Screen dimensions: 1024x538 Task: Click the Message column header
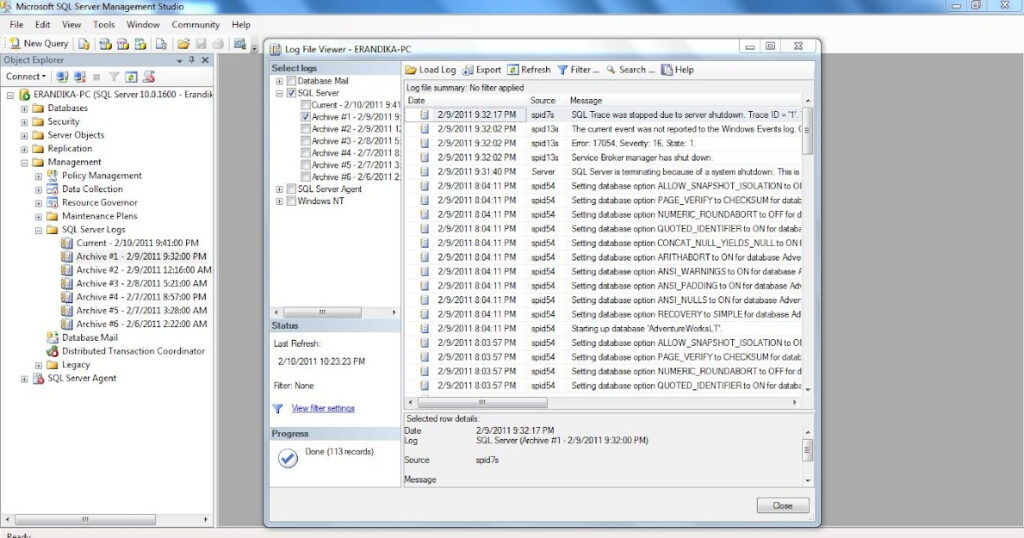(684, 101)
